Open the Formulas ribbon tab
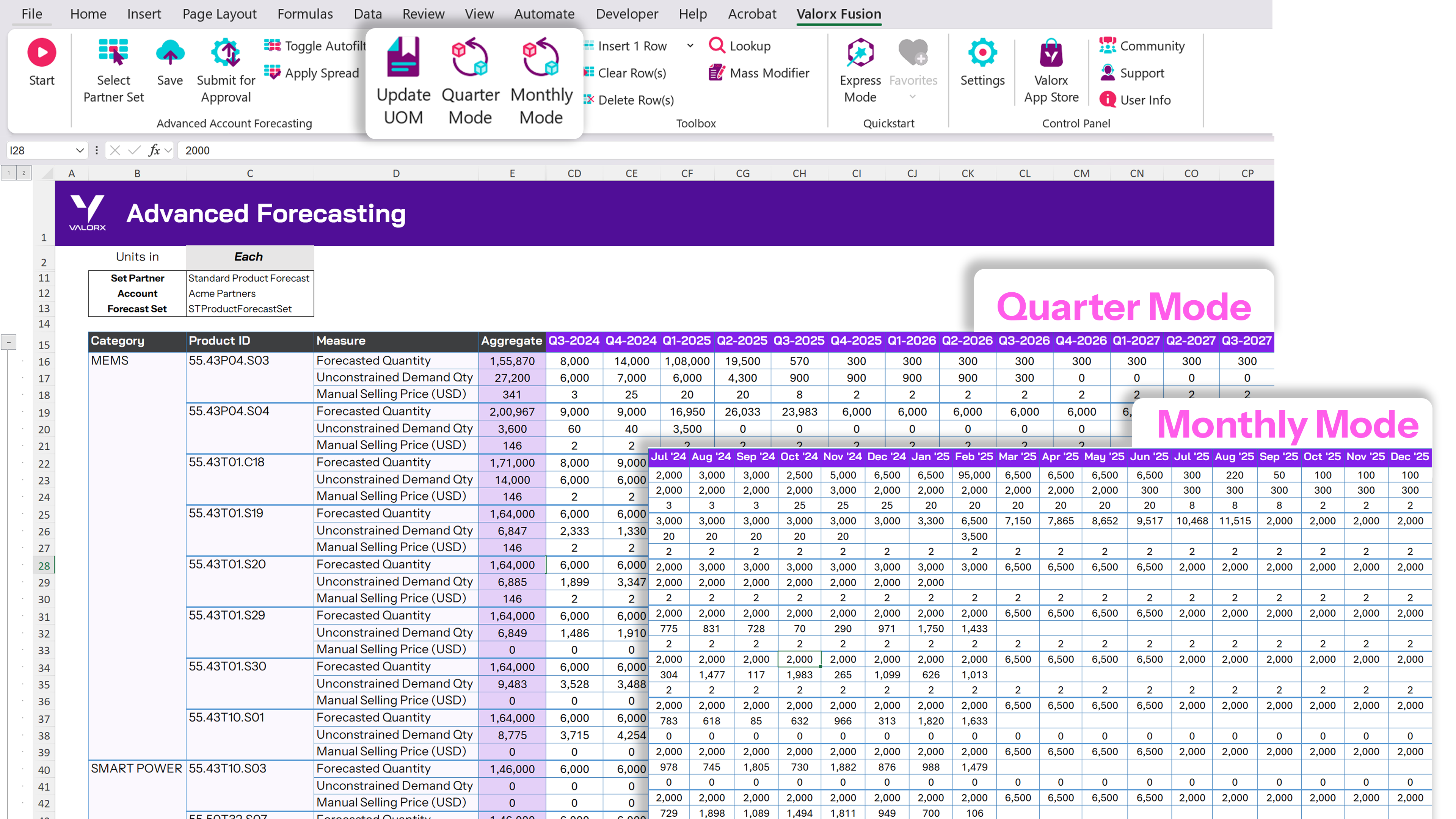 [x=304, y=14]
